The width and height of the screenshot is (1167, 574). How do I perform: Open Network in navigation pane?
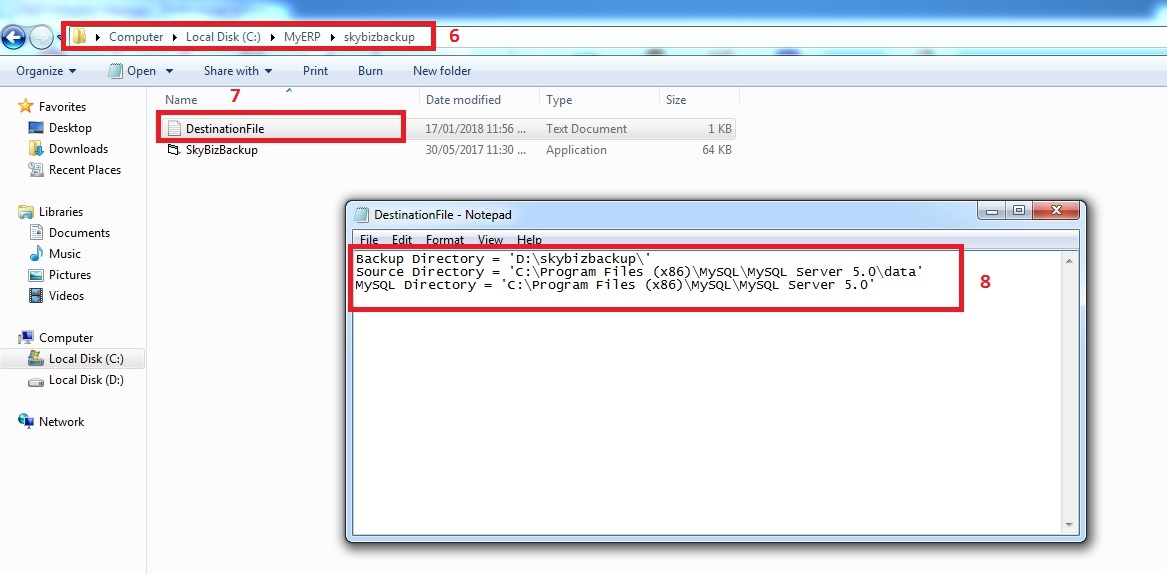[x=61, y=422]
